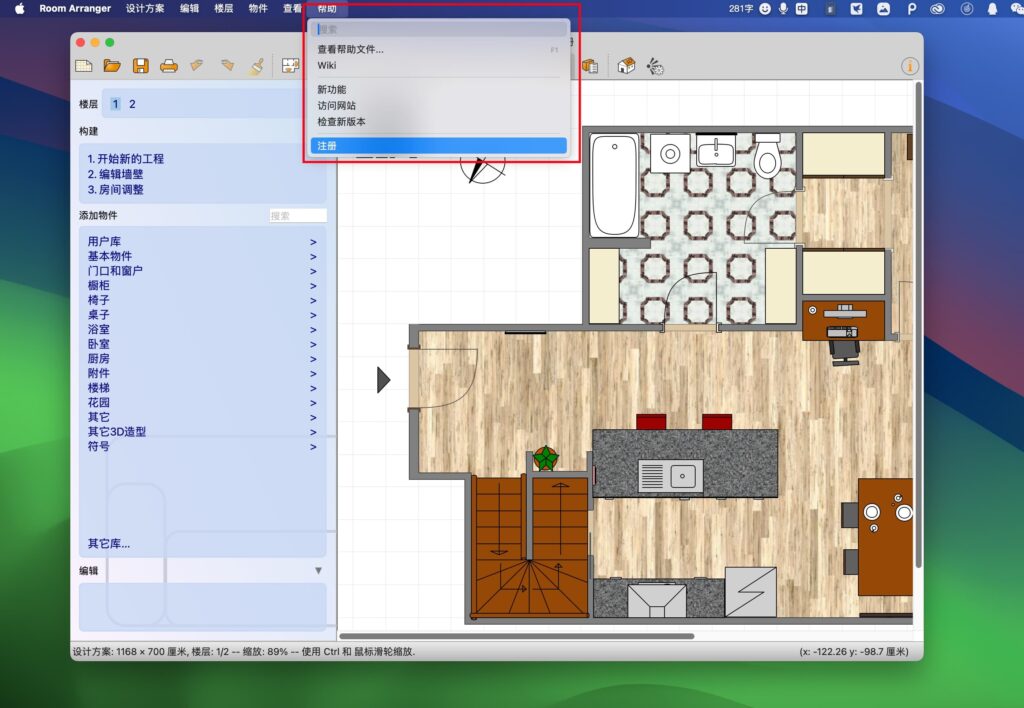Switch to 3D view using the house icon
This screenshot has width=1024, height=708.
627,65
